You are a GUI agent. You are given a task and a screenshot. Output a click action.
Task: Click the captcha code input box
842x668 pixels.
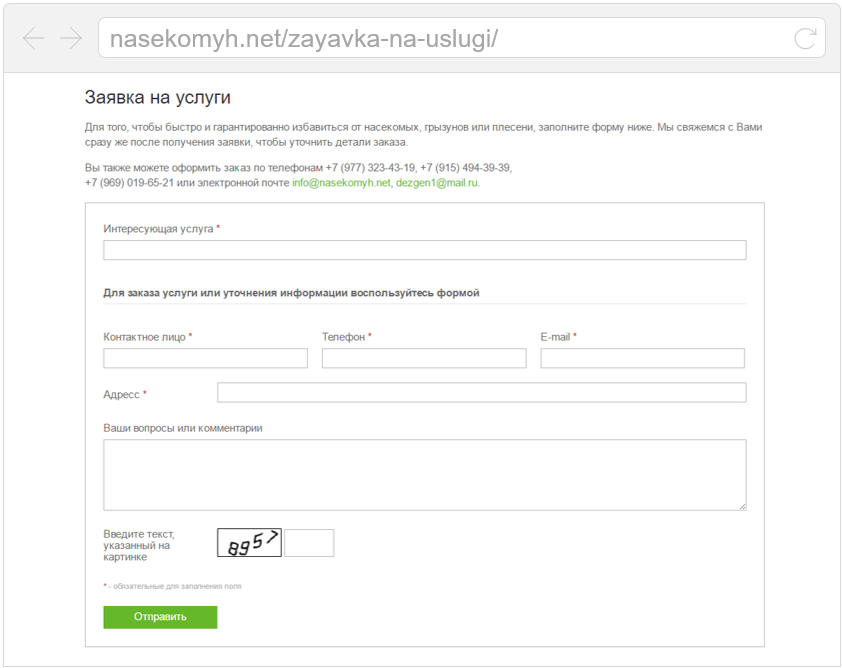pyautogui.click(x=309, y=543)
